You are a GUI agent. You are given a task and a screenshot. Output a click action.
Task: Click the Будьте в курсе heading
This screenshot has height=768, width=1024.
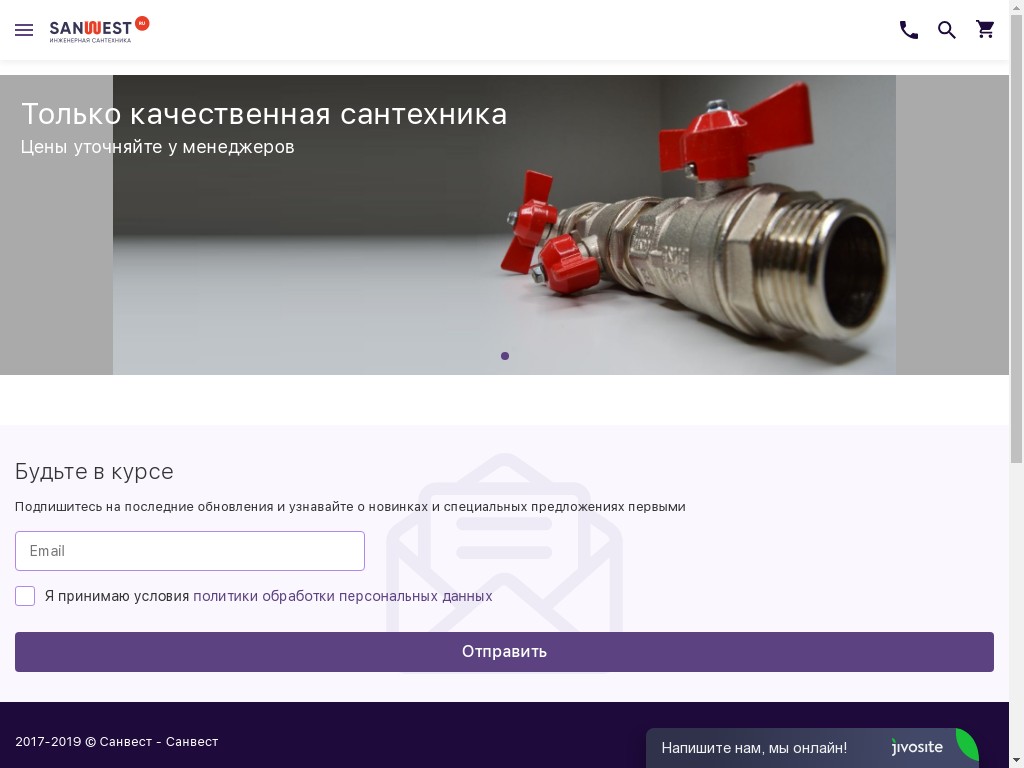[94, 472]
